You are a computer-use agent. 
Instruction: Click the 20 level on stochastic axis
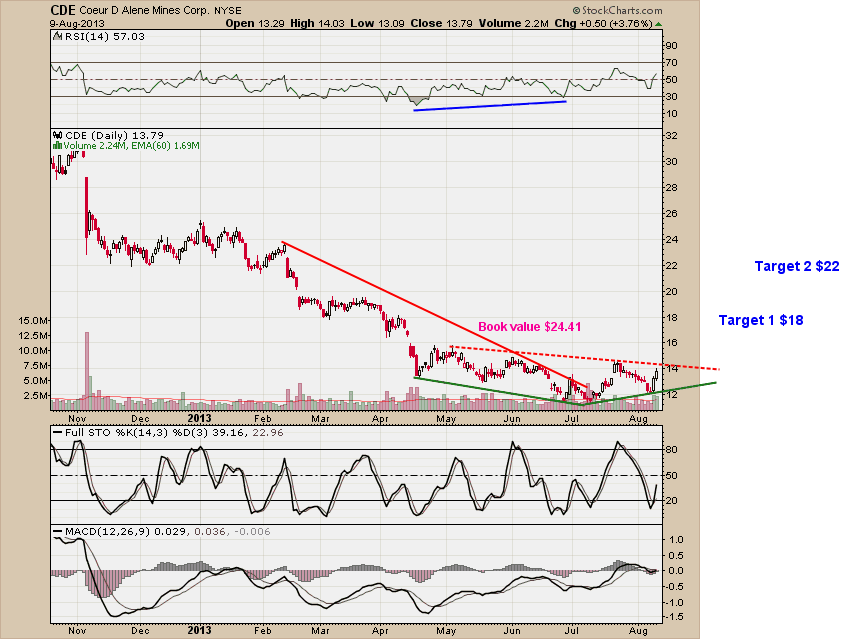click(671, 500)
